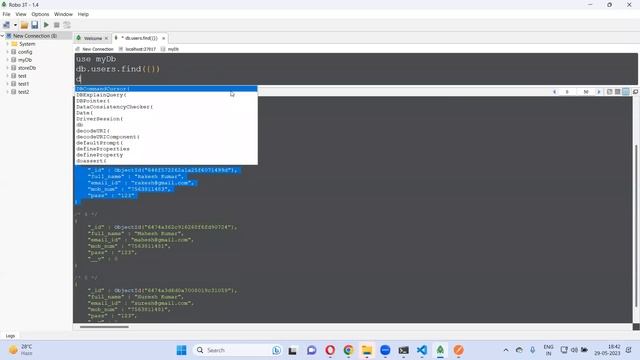Viewport: 640px width, 360px height.
Task: Switch results to table view icon
Action: pyautogui.click(x=618, y=92)
